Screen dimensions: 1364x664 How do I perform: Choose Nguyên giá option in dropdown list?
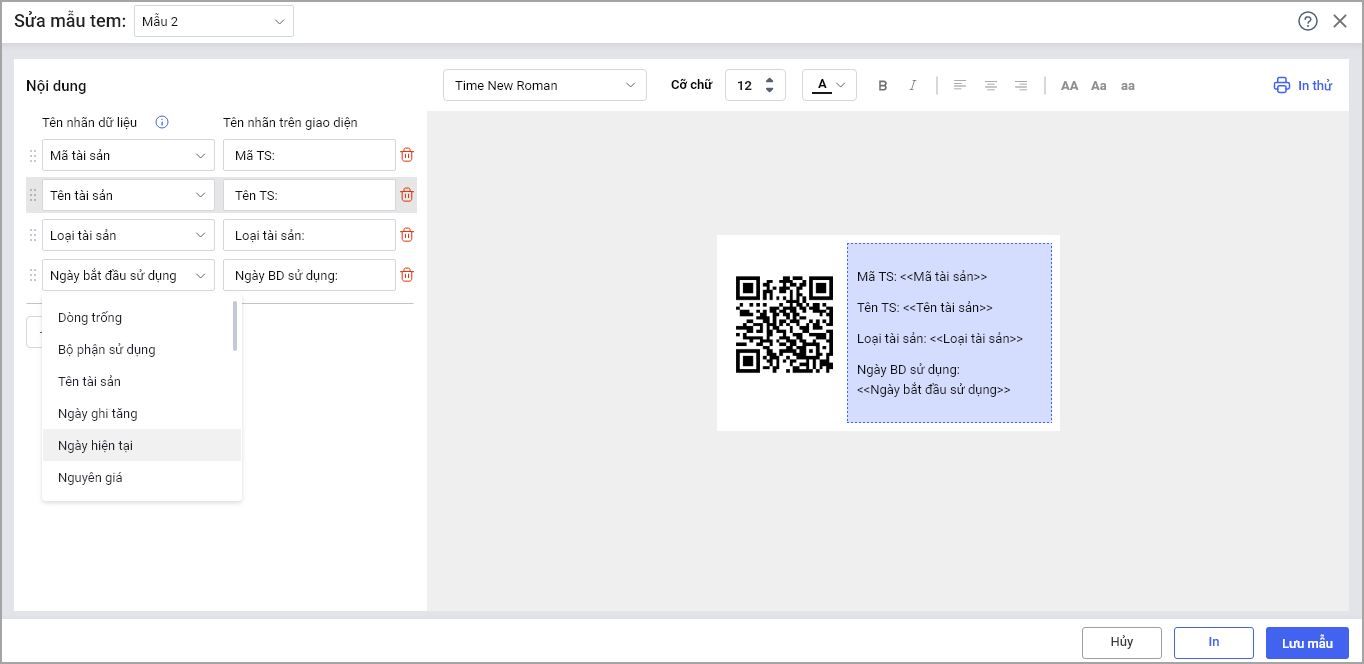tap(90, 477)
